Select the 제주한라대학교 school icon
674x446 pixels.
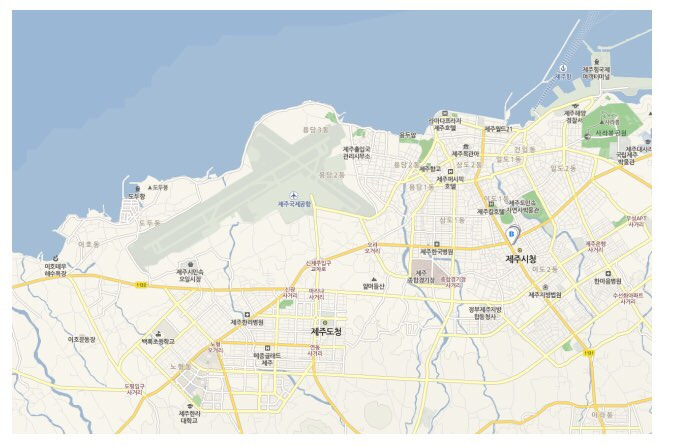(190, 406)
